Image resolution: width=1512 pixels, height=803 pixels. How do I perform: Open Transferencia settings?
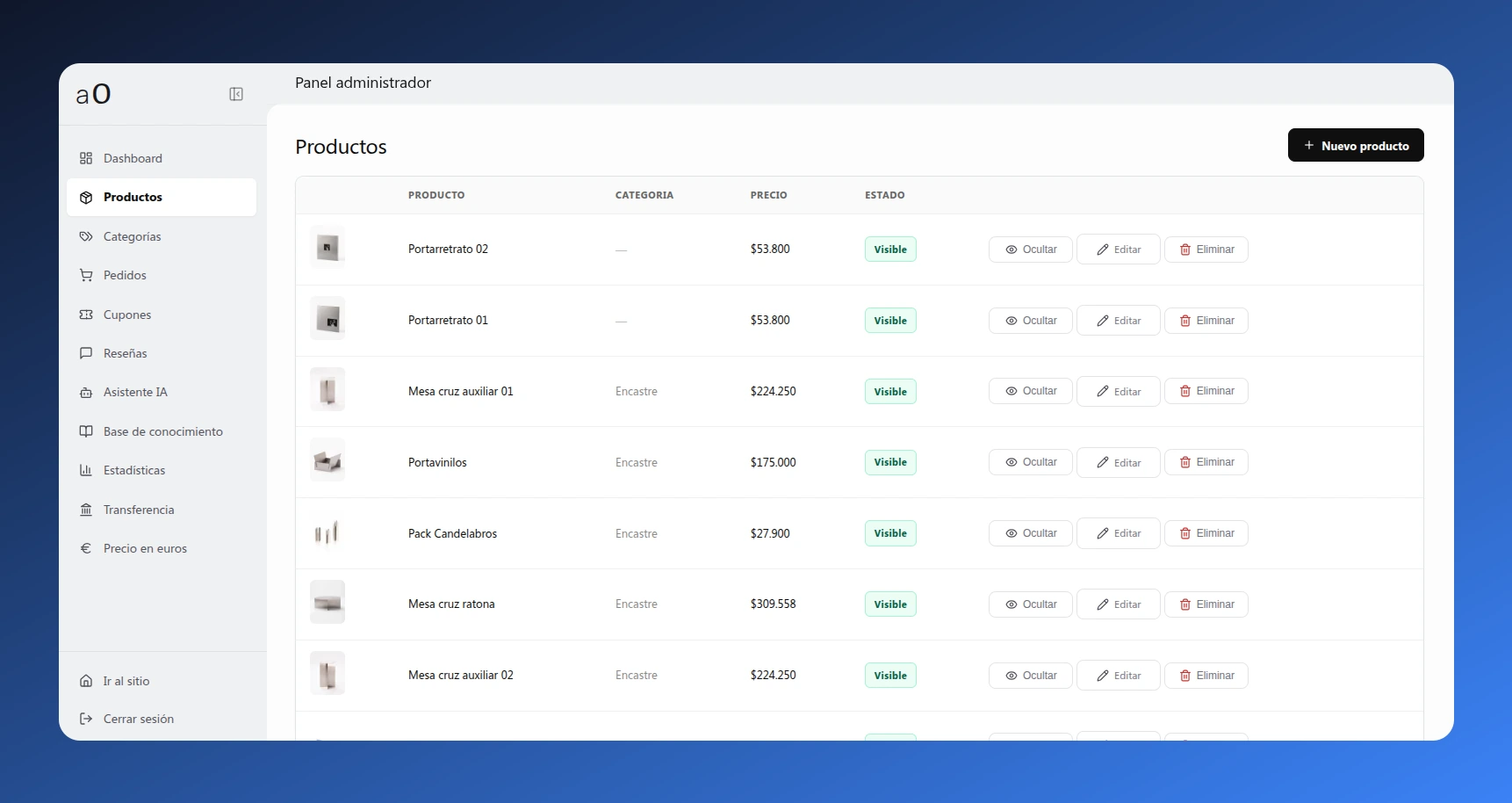162,510
